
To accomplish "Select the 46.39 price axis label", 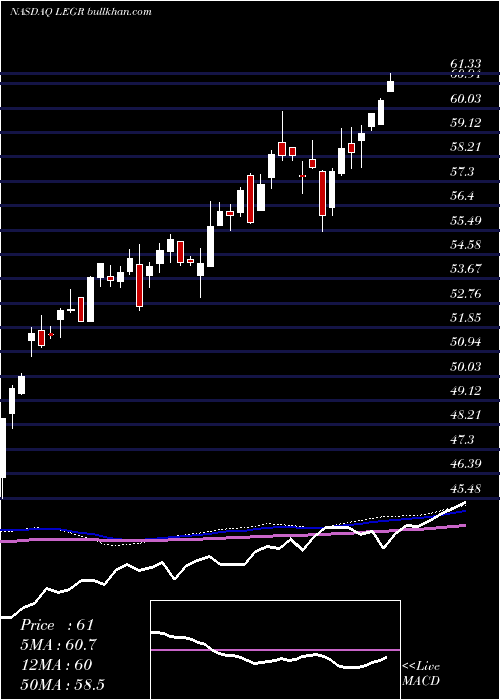I will (466, 464).
